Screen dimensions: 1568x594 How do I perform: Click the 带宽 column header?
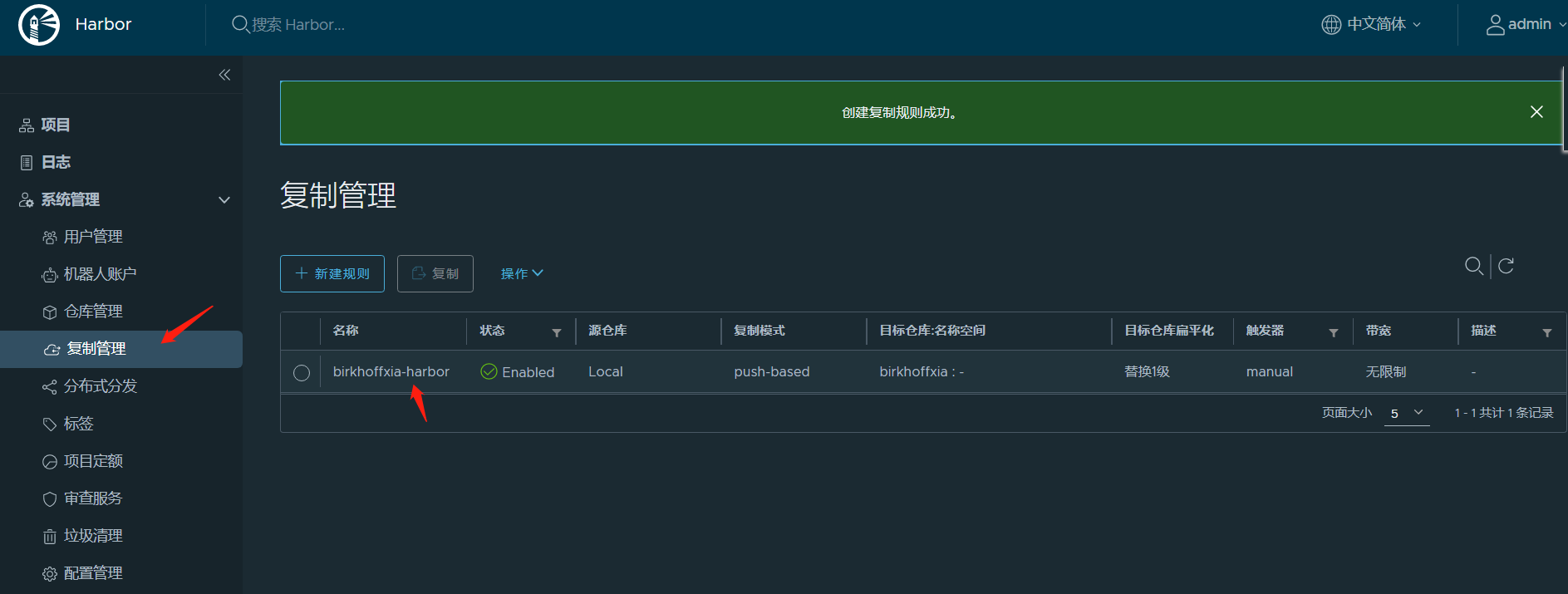click(1378, 331)
